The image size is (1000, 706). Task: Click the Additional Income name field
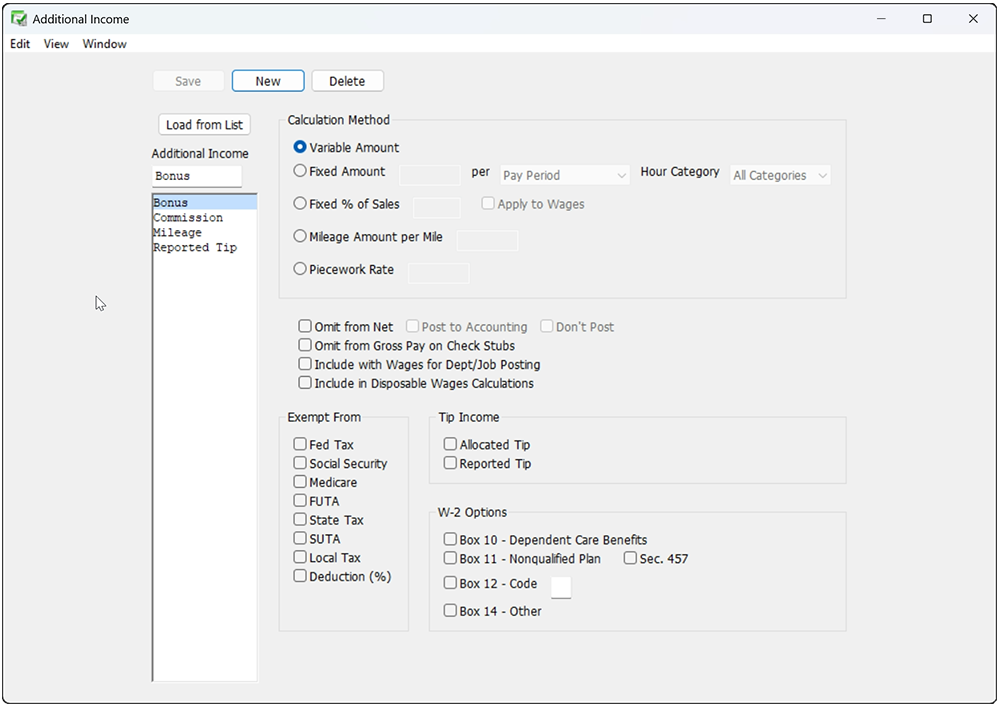click(x=197, y=176)
